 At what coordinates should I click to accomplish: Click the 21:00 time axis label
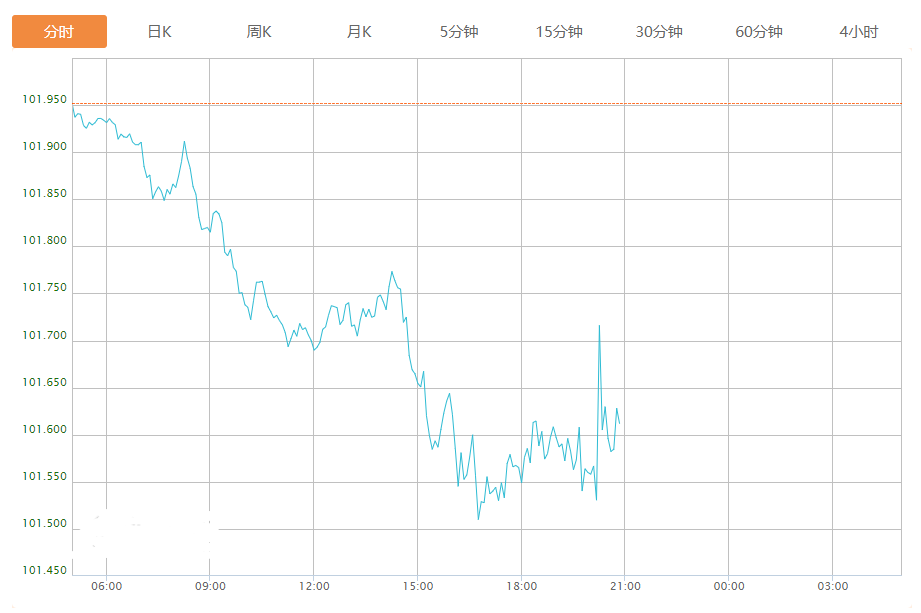tap(625, 586)
